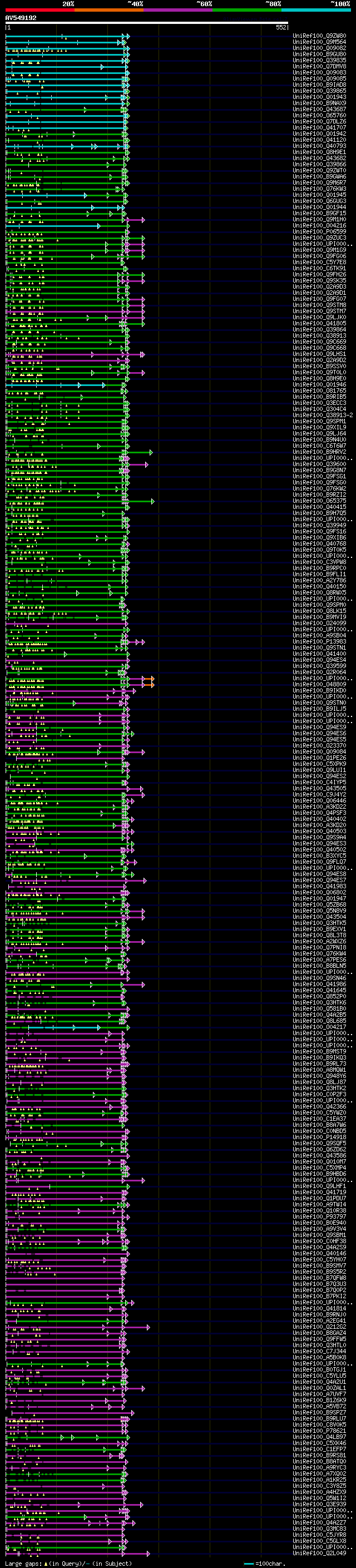This screenshot has width=356, height=1568.
Task: Click the green ~80% identity legend bar
Action: coord(247,10)
